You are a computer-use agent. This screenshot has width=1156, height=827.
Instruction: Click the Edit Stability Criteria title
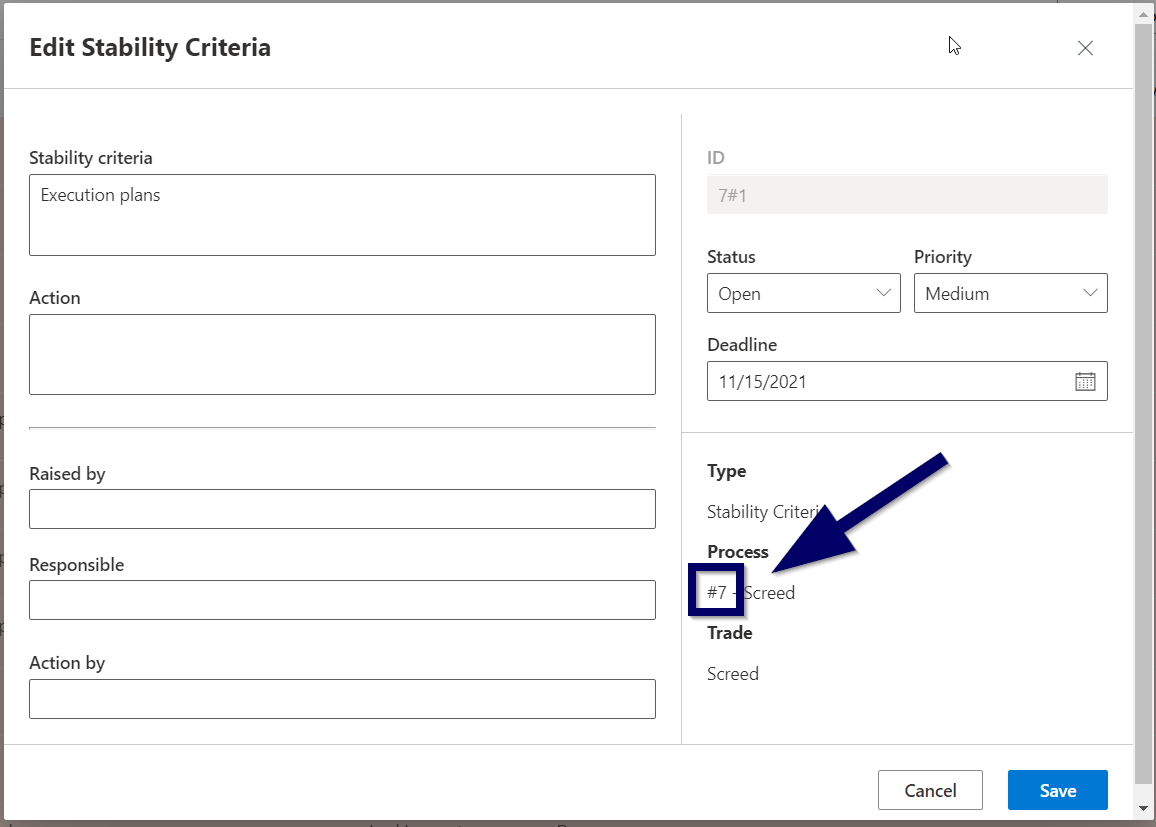(x=150, y=47)
